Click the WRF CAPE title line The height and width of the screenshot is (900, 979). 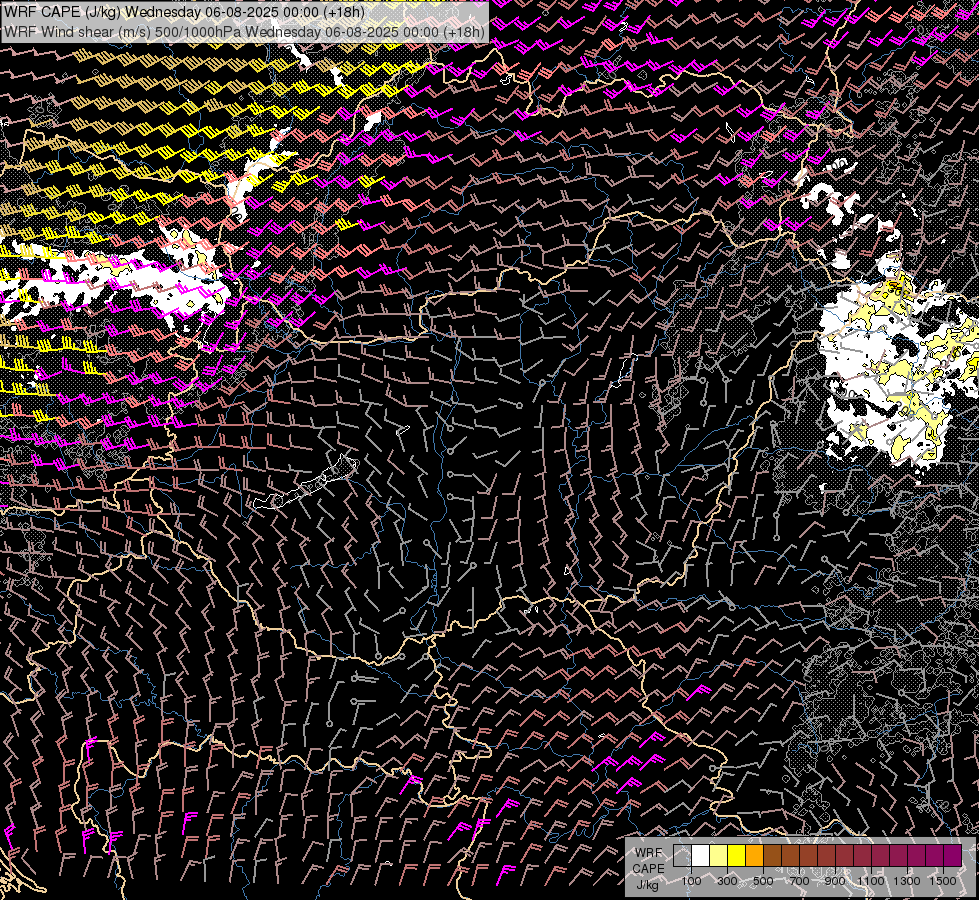pyautogui.click(x=184, y=12)
